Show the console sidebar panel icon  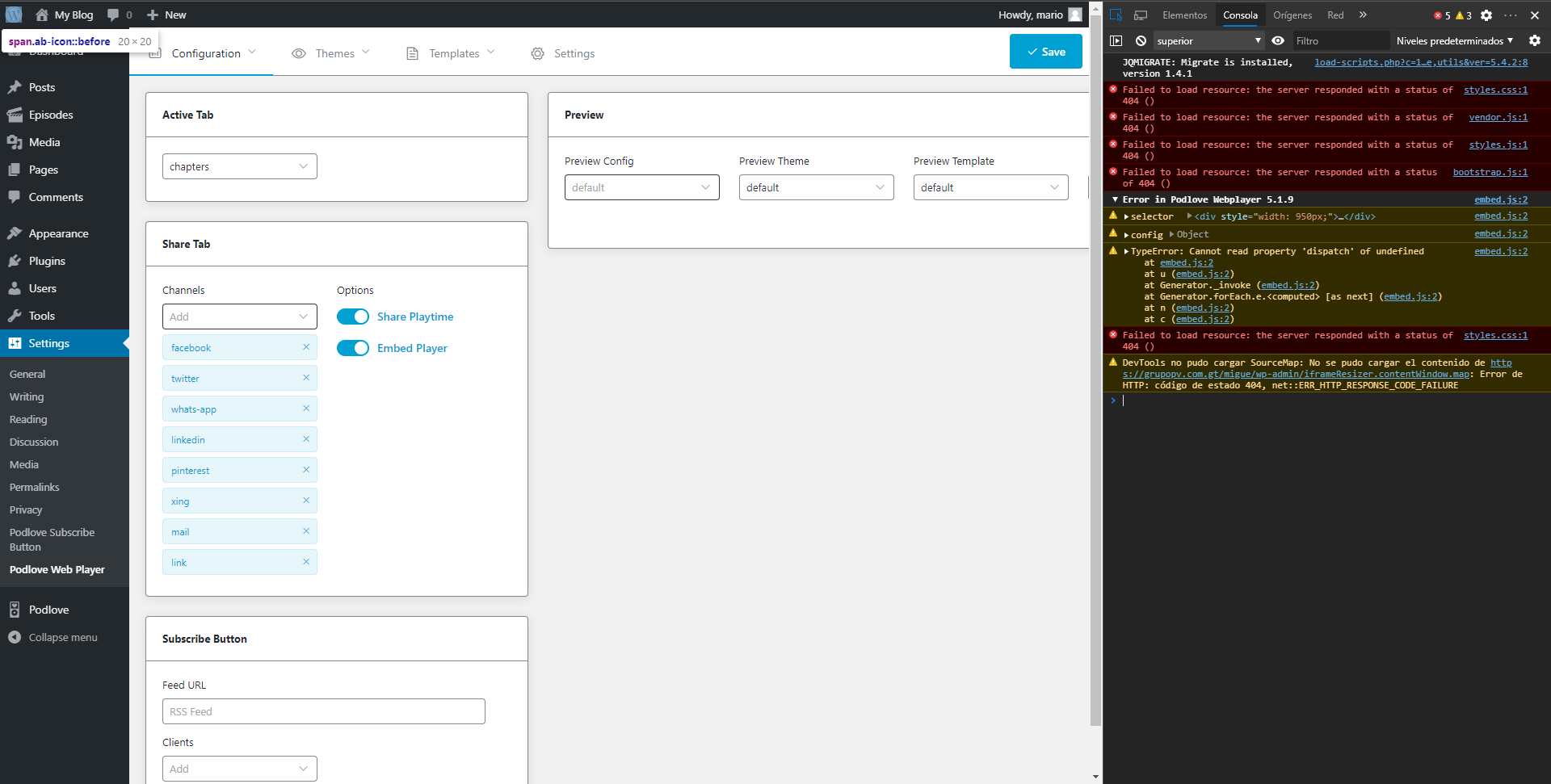point(1116,40)
